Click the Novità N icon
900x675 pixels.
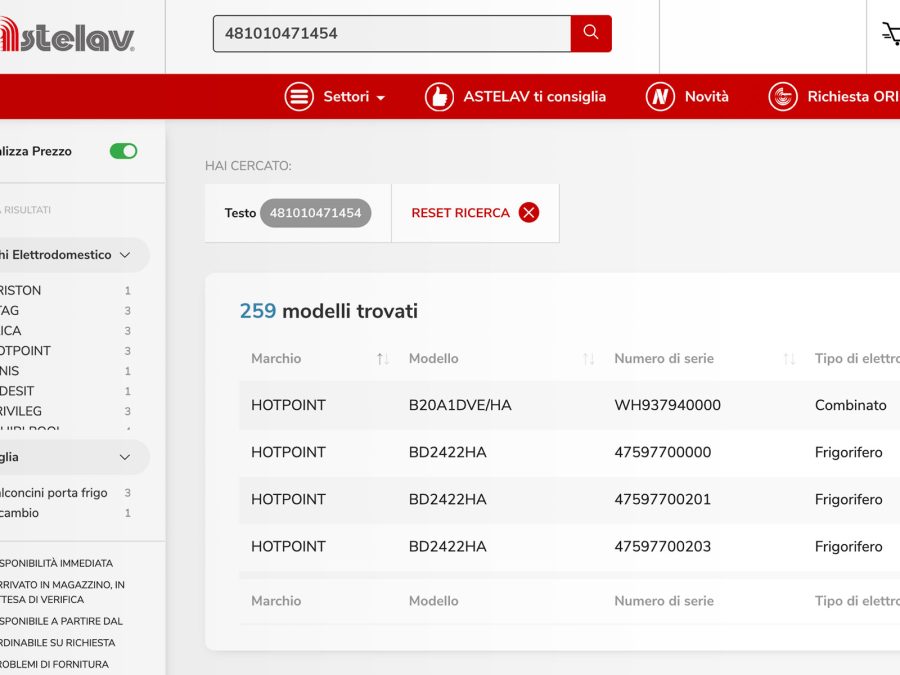660,97
